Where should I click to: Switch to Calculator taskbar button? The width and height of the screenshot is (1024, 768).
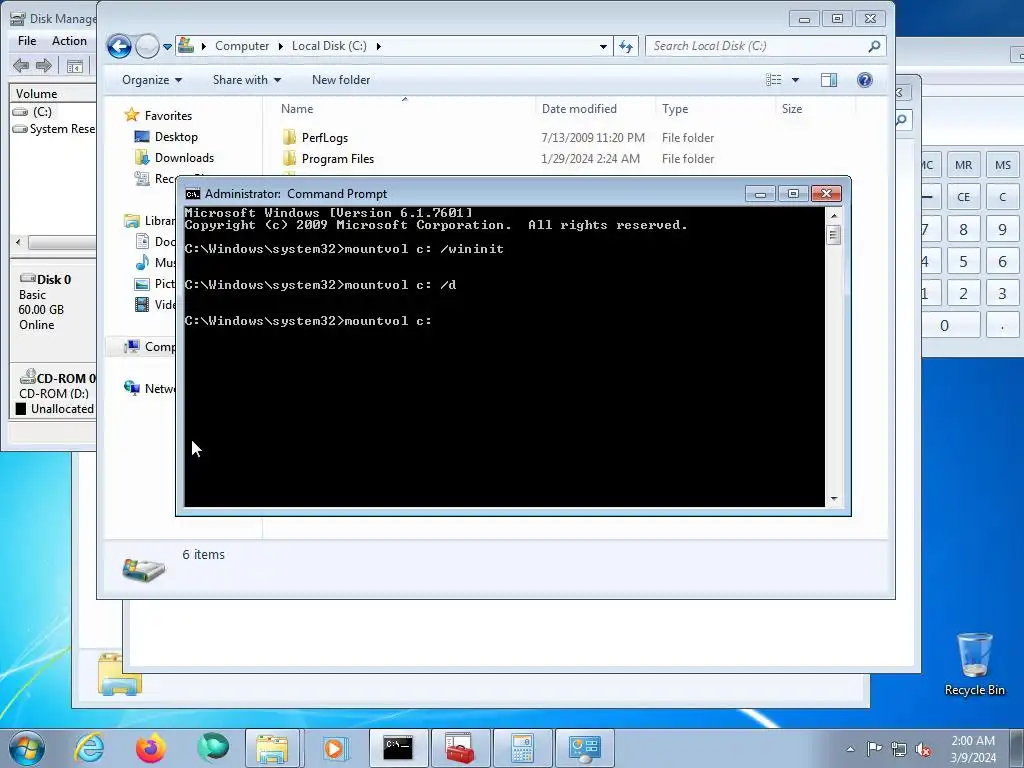(522, 748)
